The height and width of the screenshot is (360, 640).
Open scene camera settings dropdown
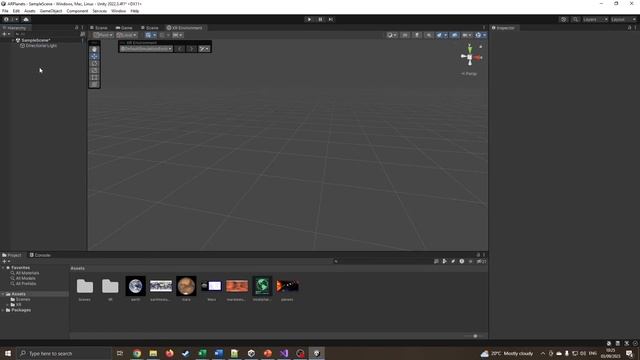coord(467,35)
